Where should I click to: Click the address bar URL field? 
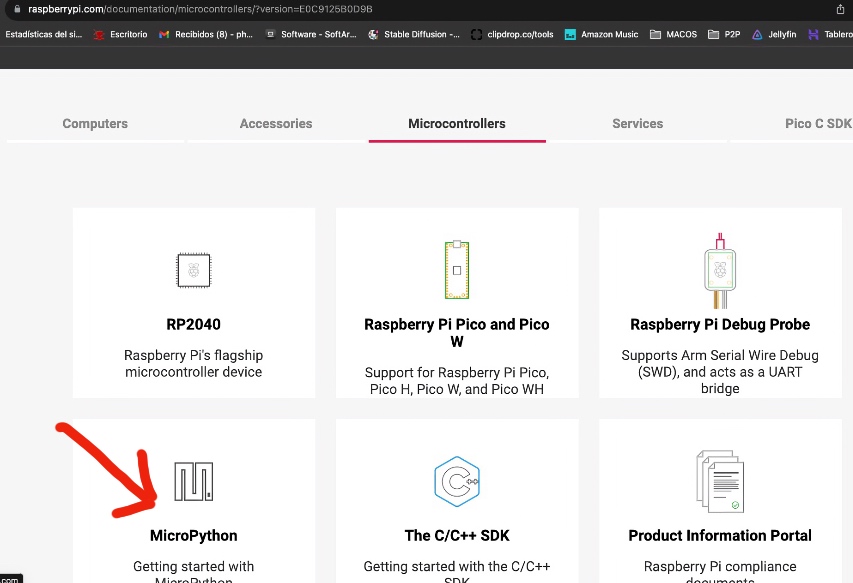(x=424, y=9)
